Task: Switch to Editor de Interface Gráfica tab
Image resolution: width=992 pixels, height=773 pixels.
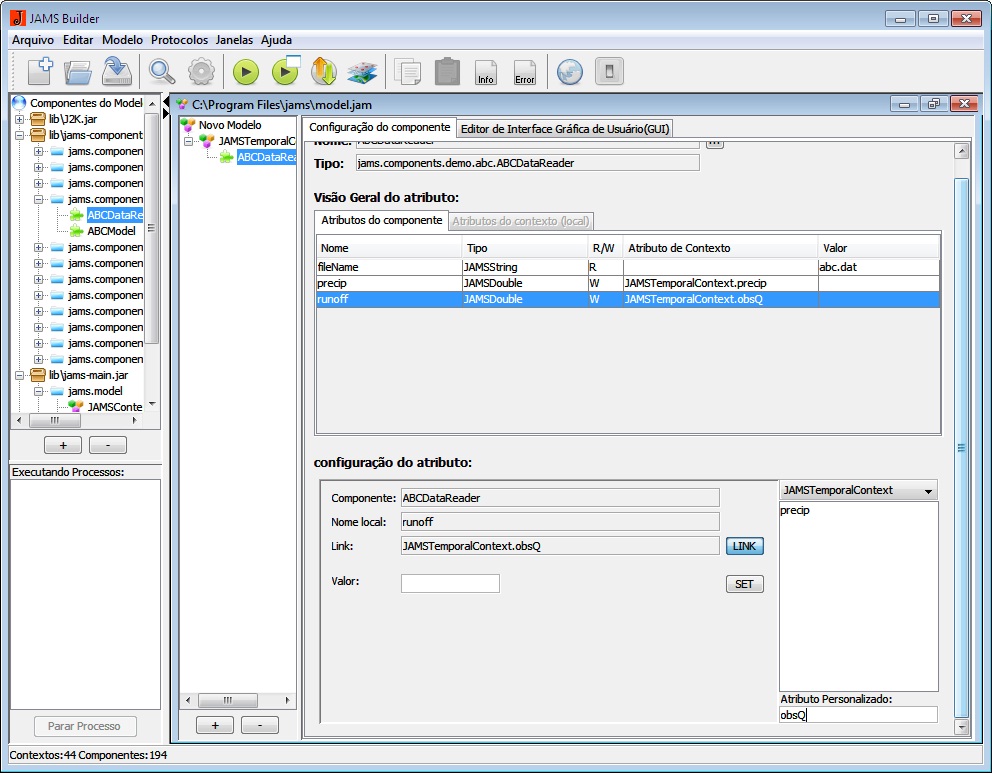Action: click(x=565, y=128)
